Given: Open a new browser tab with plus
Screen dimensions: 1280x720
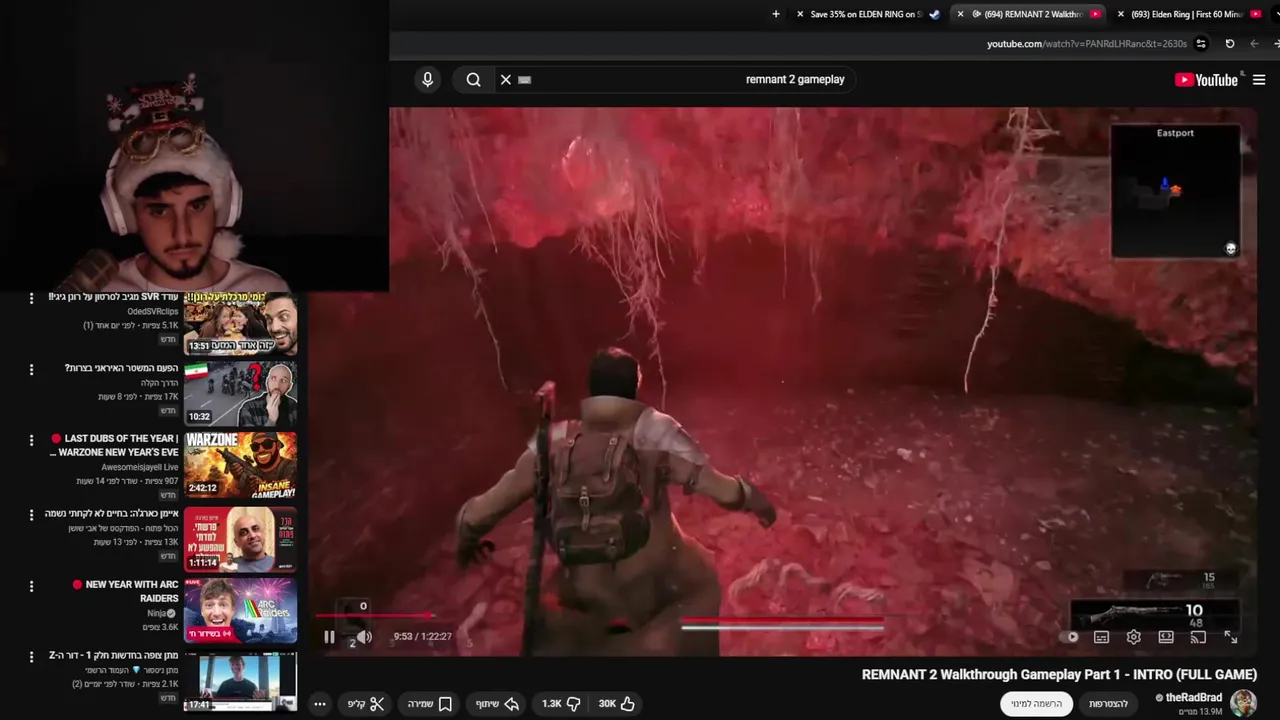Looking at the screenshot, I should point(776,14).
